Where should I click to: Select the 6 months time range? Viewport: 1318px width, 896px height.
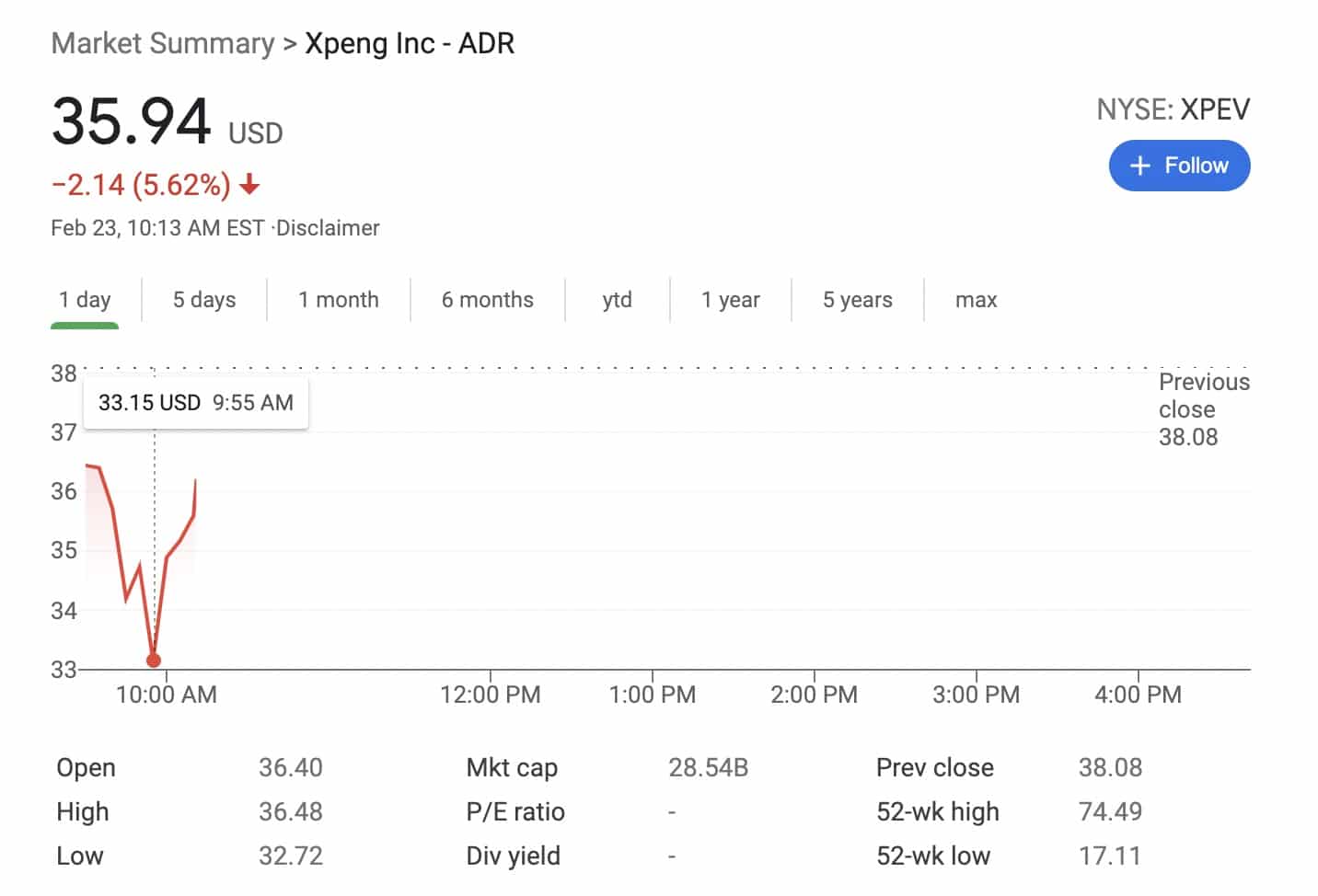[488, 299]
